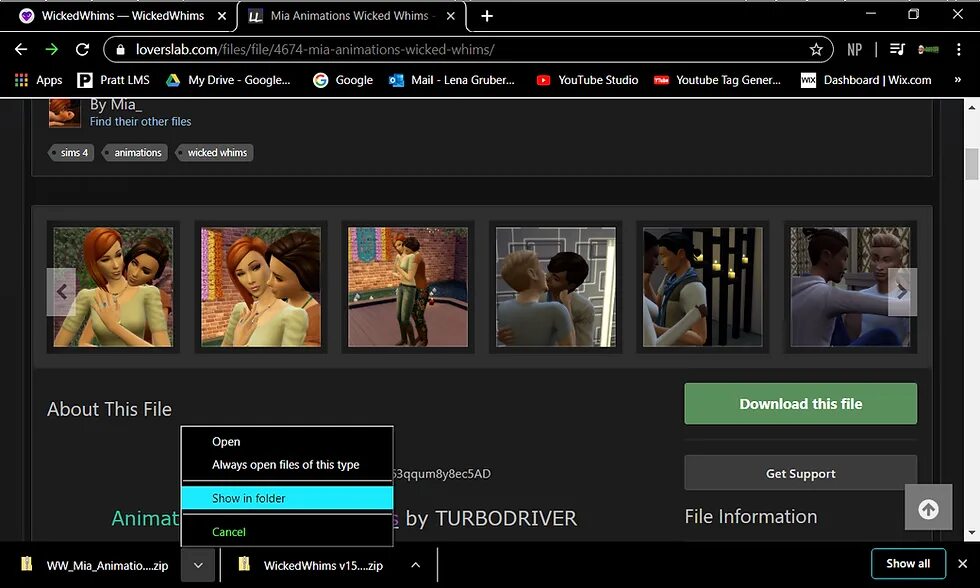Choose 'Show in folder' in the download menu
Screen dimensions: 980x588
pos(287,498)
